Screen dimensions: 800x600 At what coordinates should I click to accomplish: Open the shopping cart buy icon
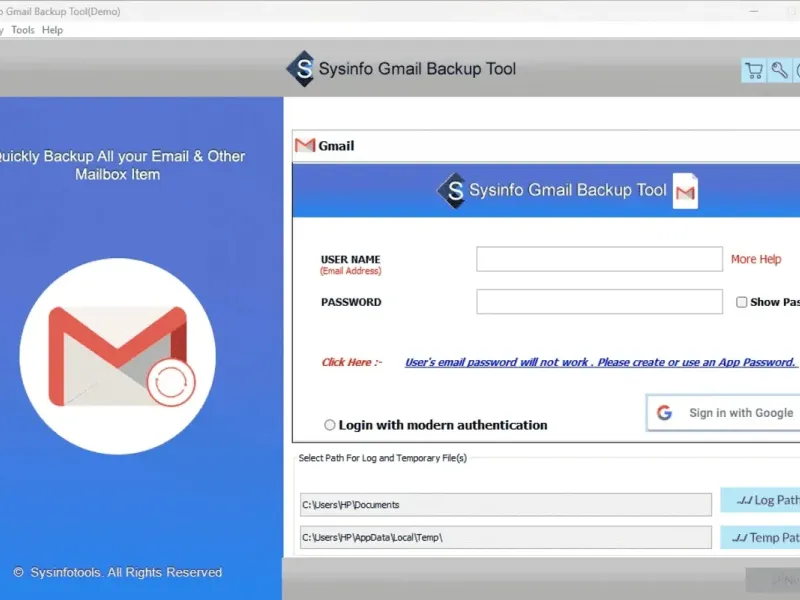754,70
